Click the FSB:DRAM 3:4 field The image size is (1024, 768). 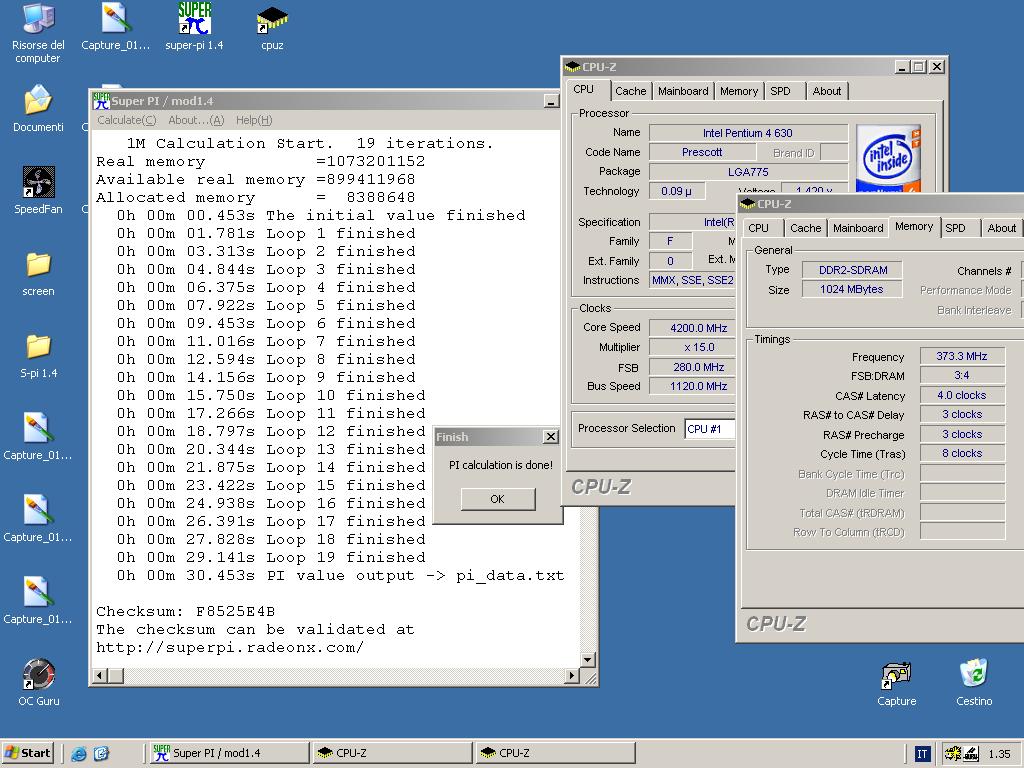point(962,376)
